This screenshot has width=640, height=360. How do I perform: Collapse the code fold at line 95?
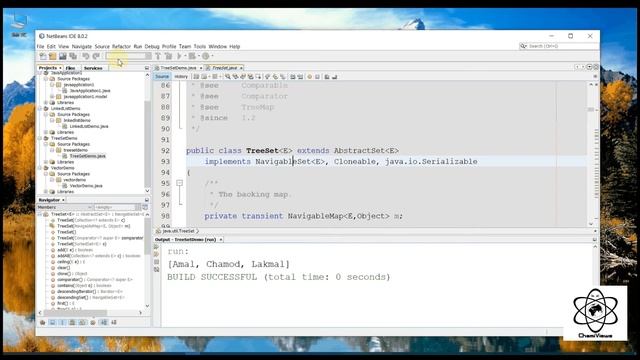(179, 183)
